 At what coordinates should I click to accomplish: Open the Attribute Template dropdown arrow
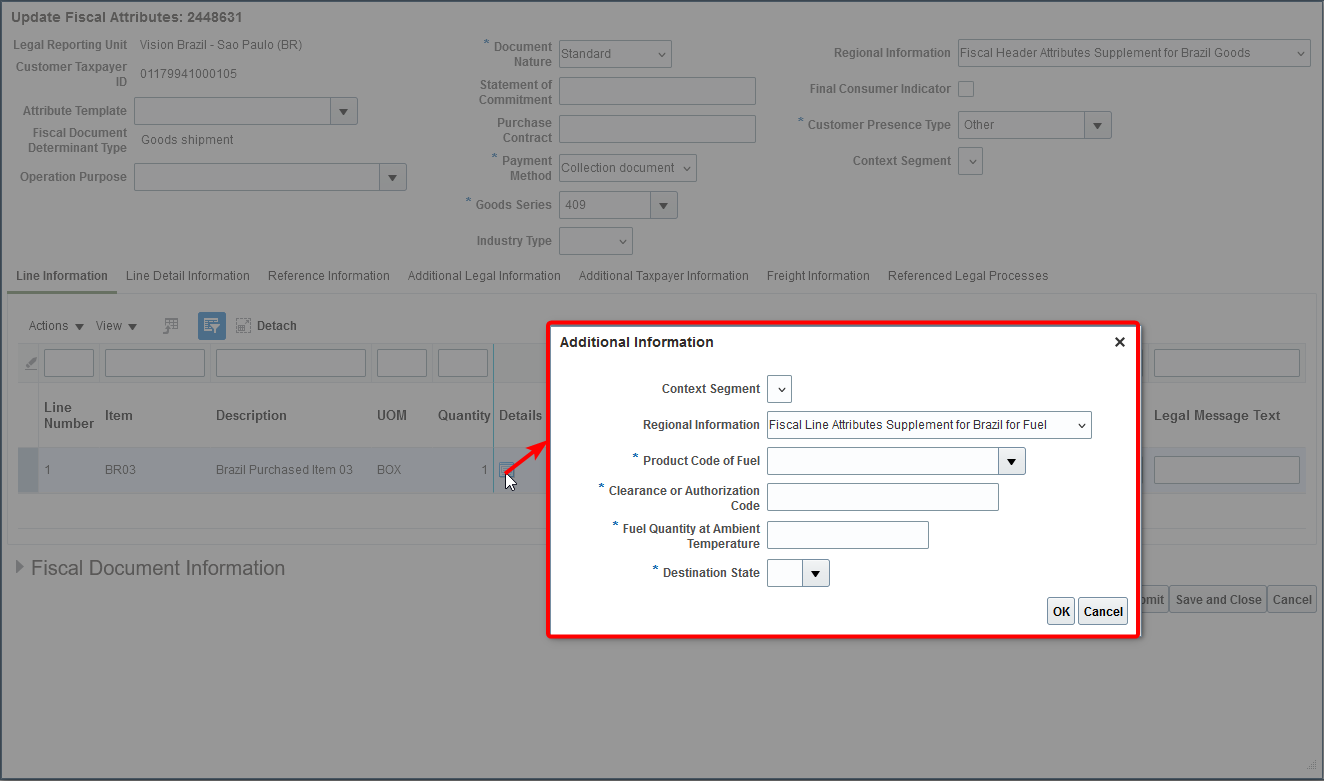coord(343,111)
